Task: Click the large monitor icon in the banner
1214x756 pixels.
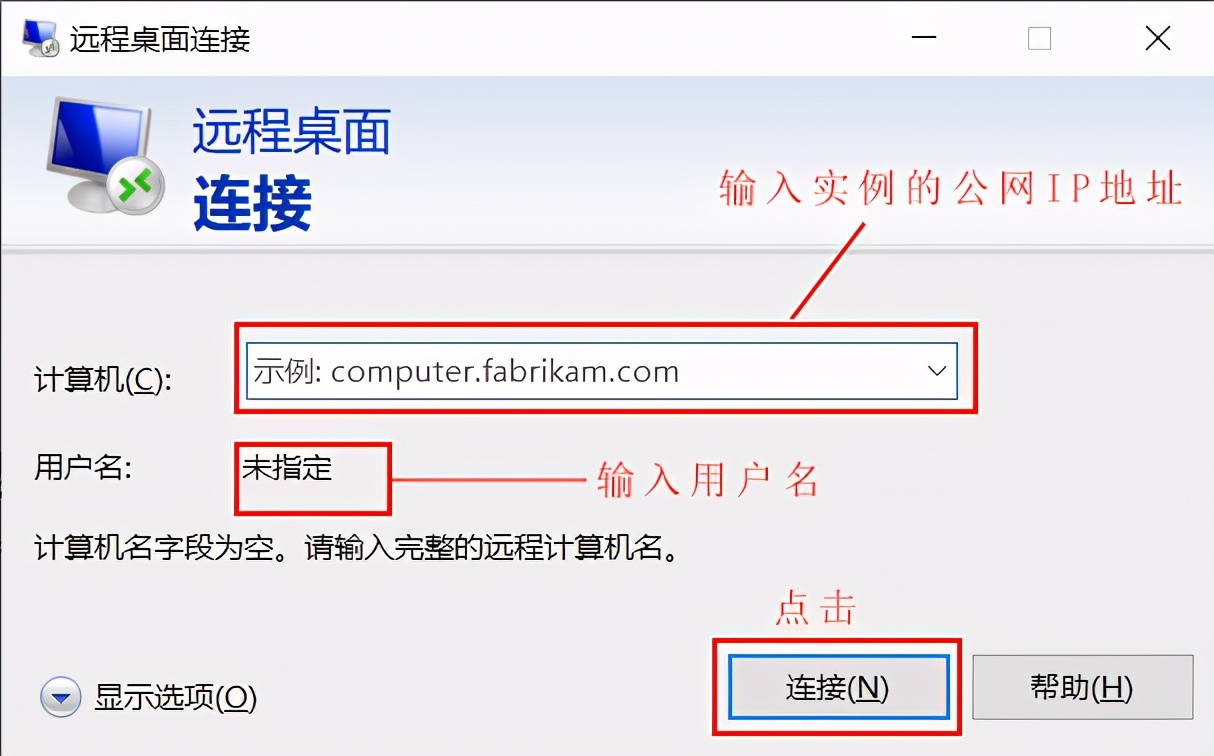Action: point(100,154)
